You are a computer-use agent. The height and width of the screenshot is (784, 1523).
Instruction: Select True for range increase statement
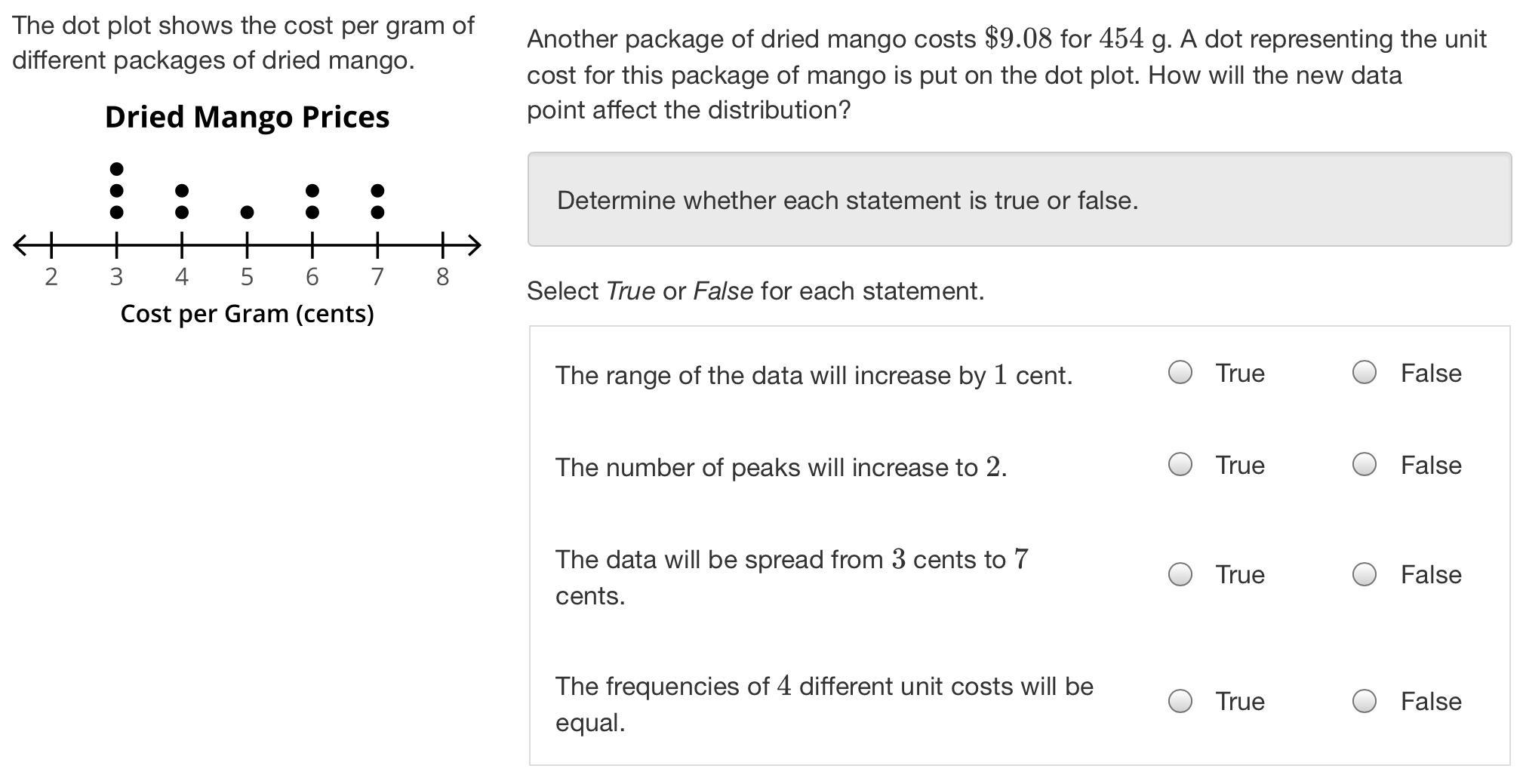1180,372
